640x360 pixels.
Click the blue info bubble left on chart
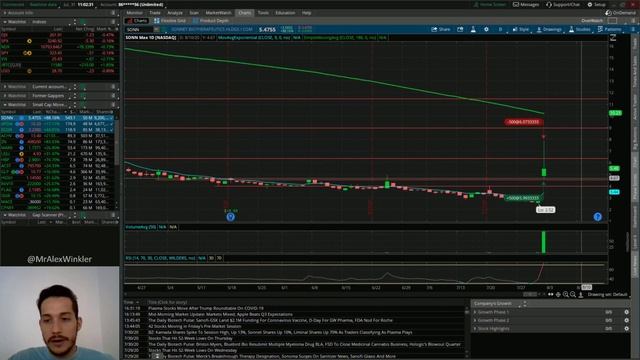pyautogui.click(x=231, y=217)
